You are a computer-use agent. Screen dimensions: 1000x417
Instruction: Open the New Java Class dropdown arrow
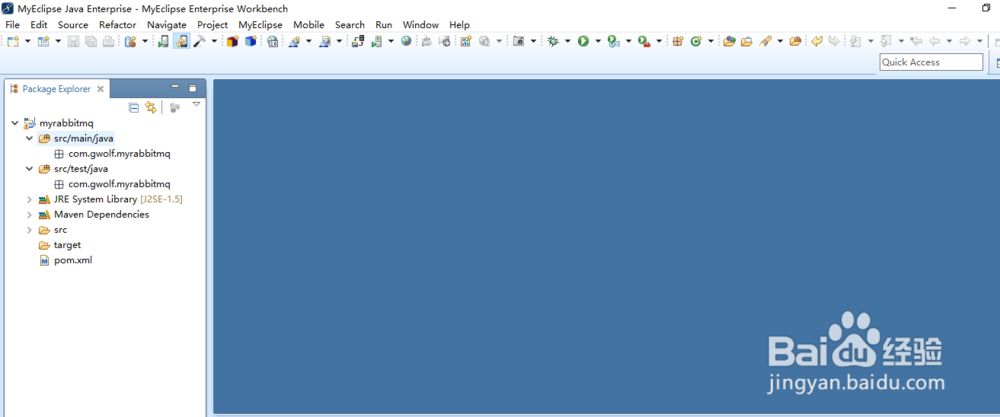point(711,41)
